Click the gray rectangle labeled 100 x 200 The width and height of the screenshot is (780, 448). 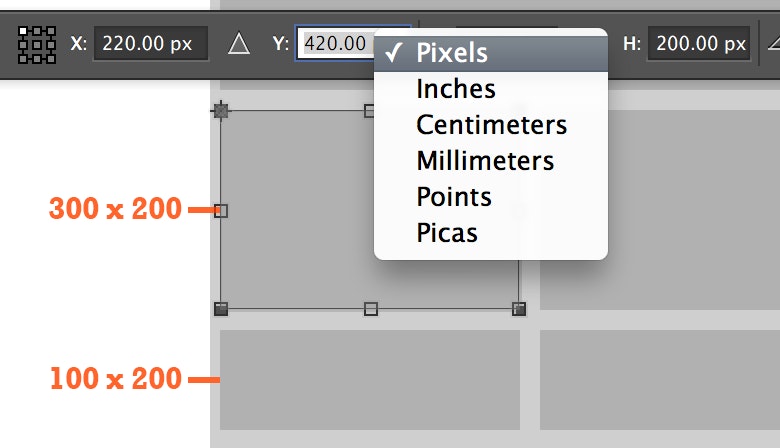click(370, 380)
